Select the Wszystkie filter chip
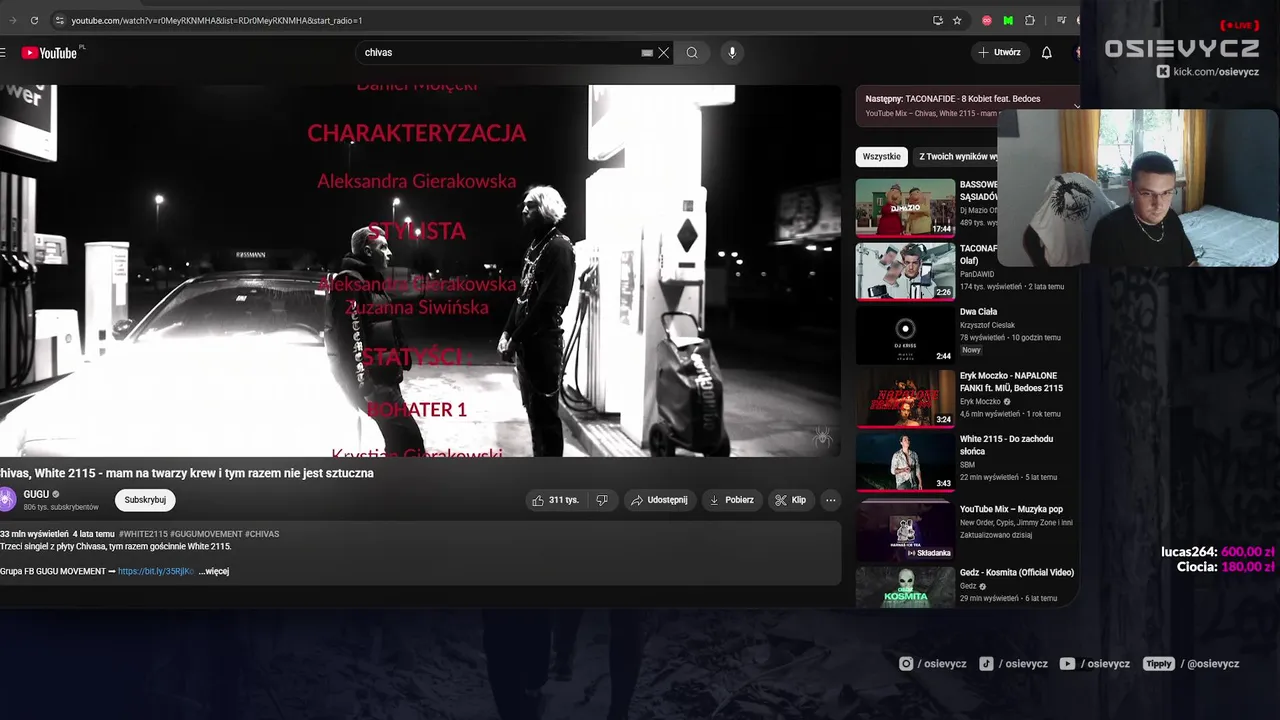Image resolution: width=1280 pixels, height=720 pixels. 881,156
